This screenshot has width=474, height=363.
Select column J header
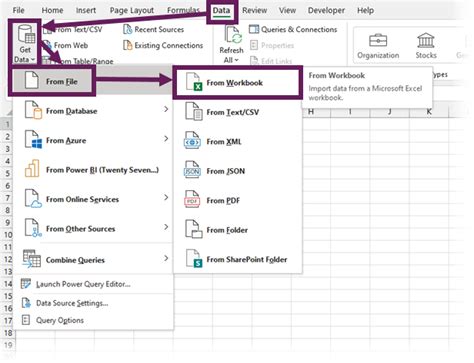click(x=390, y=112)
